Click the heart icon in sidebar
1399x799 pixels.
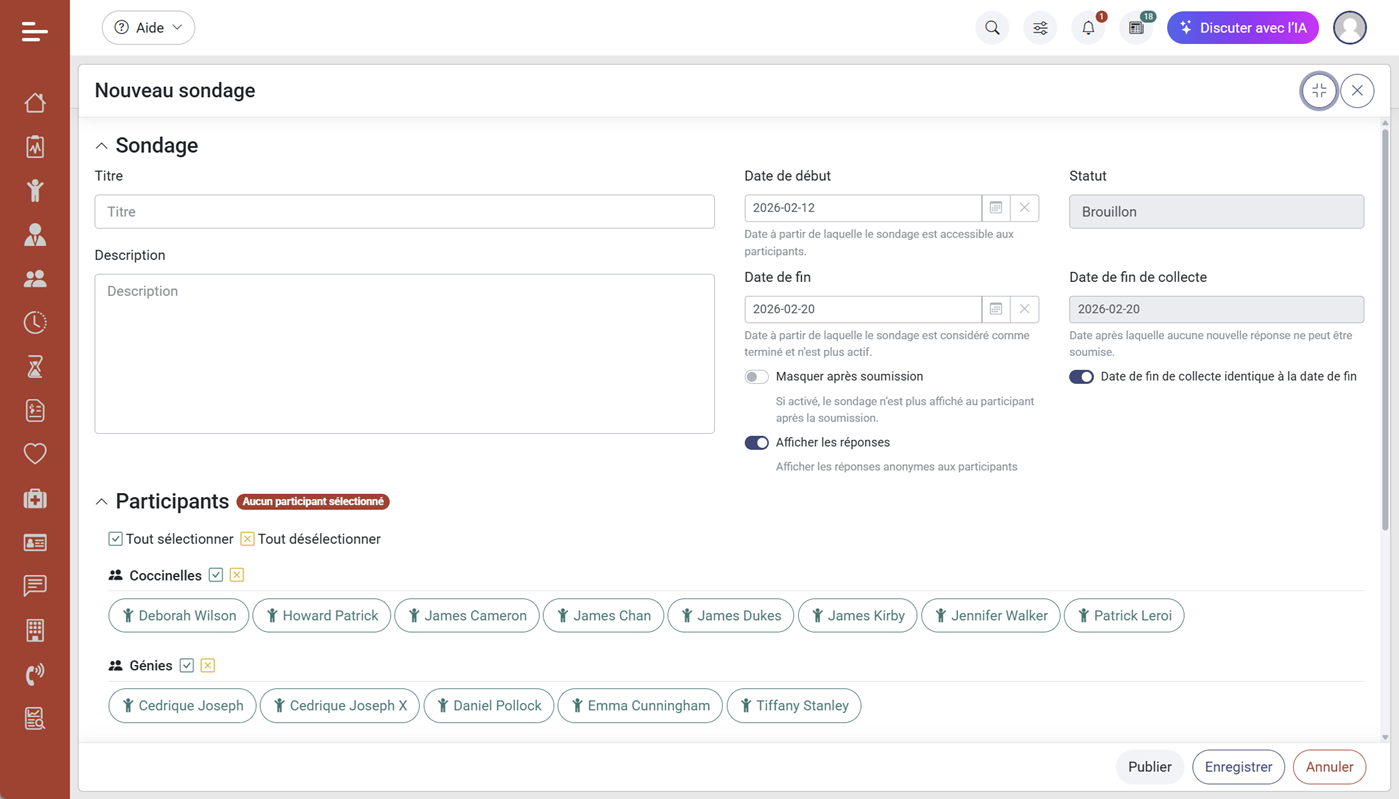pyautogui.click(x=35, y=454)
